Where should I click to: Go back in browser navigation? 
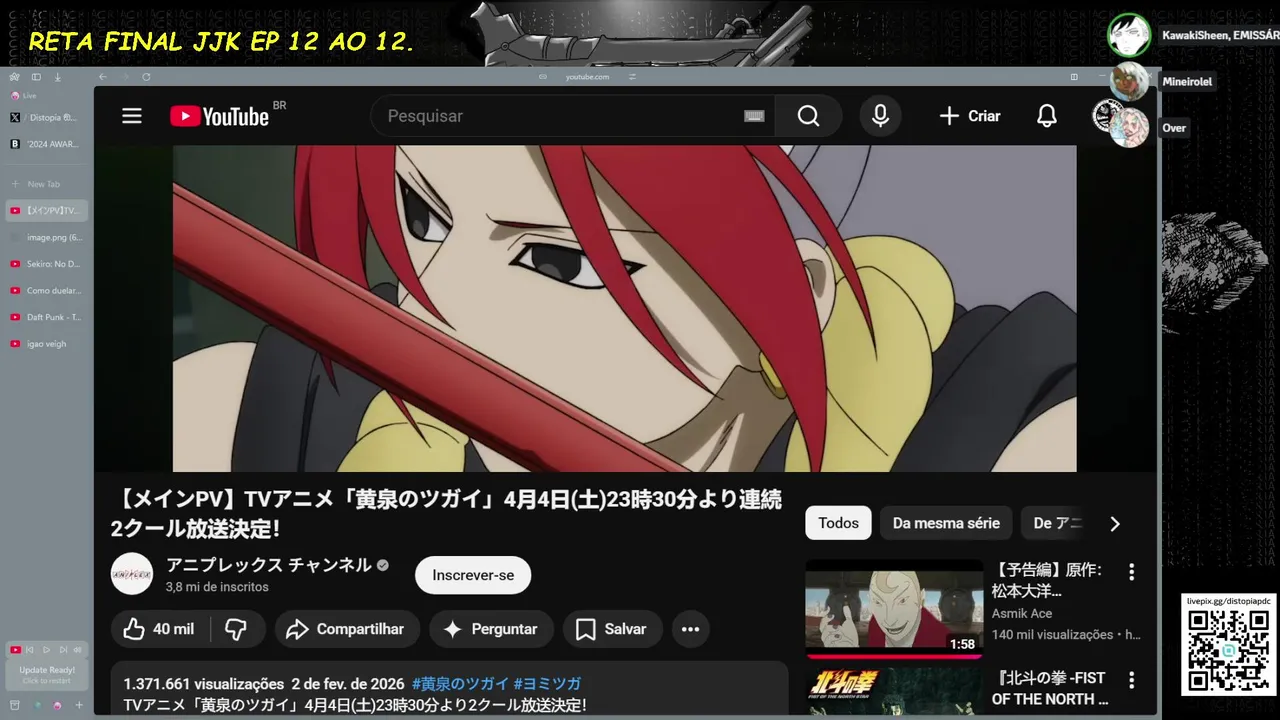(102, 77)
